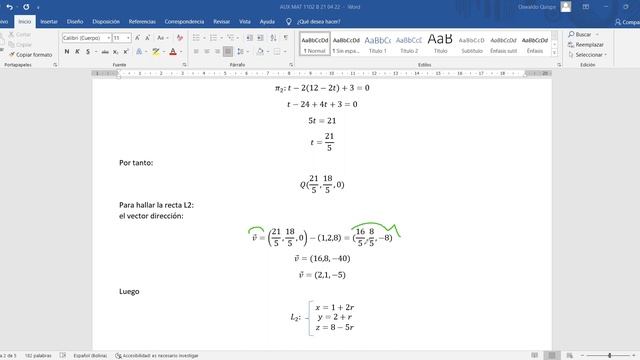Click the text effects icon

[139, 52]
